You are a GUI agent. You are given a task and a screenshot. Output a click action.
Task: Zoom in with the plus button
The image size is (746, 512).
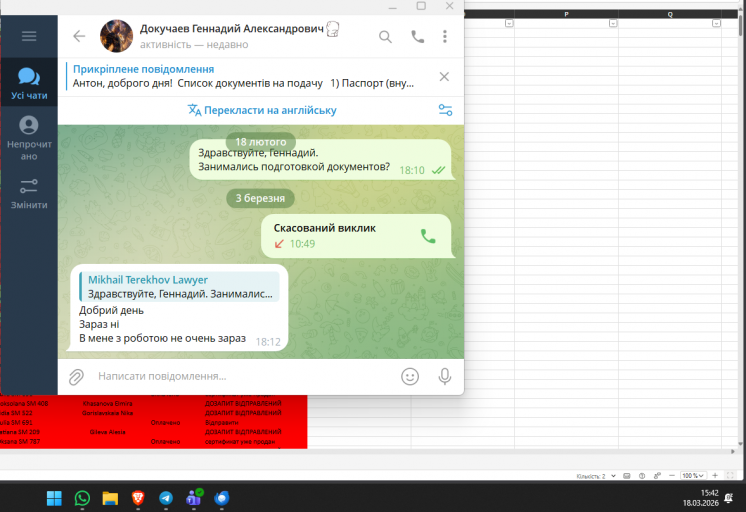coord(715,476)
